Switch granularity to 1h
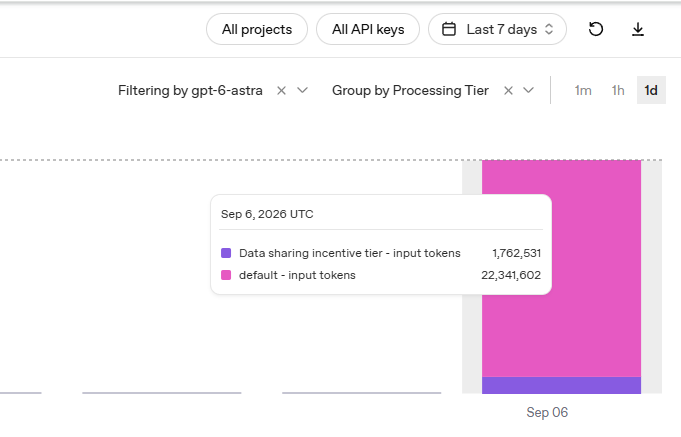 [x=618, y=90]
